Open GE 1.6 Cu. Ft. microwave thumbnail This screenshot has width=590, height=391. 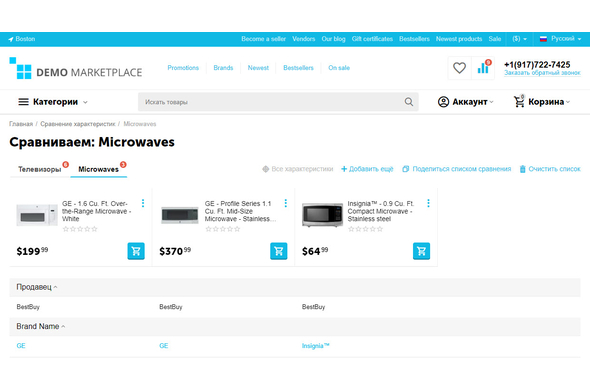pyautogui.click(x=37, y=215)
